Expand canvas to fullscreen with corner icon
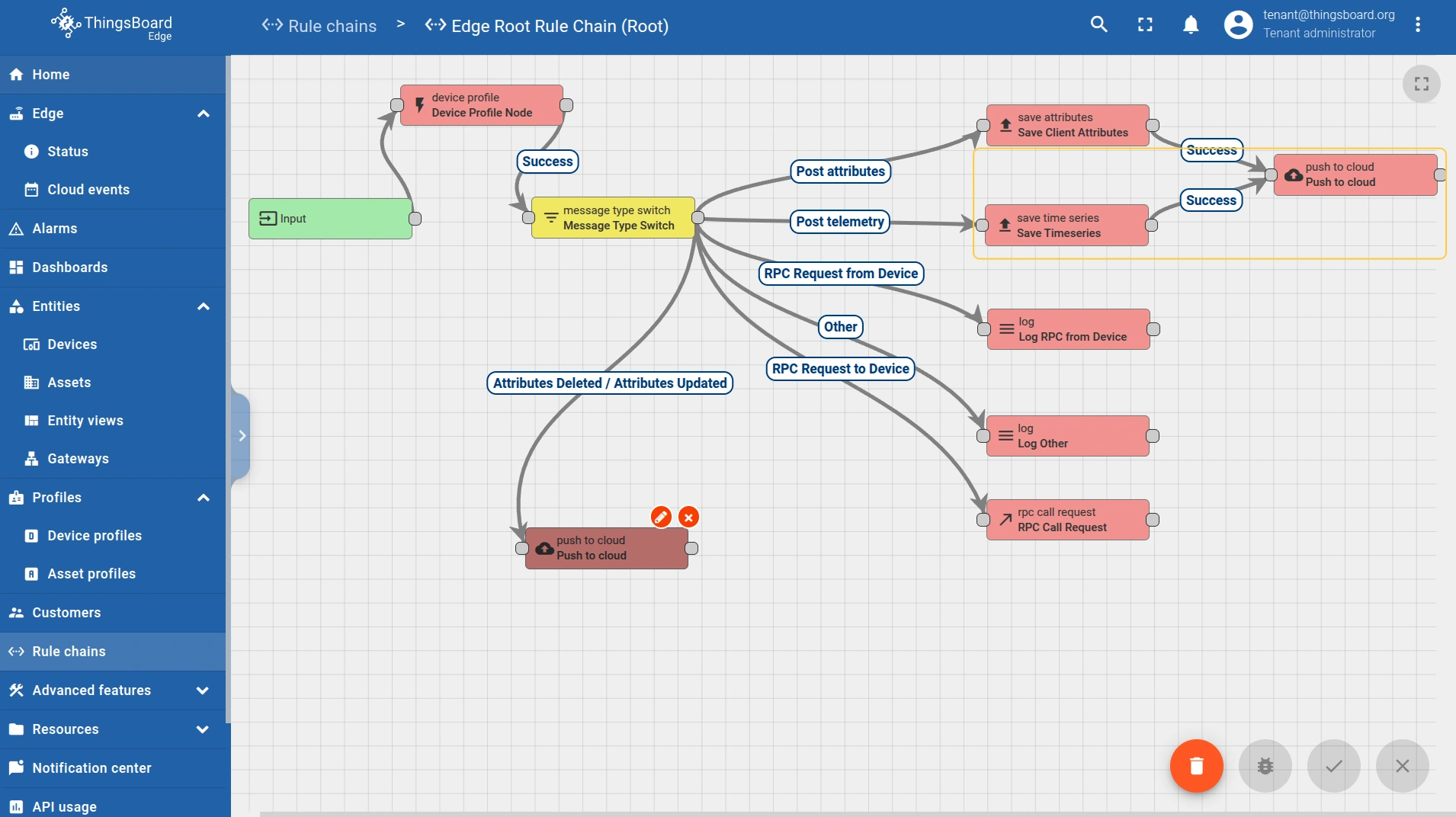This screenshot has height=817, width=1456. [1421, 84]
